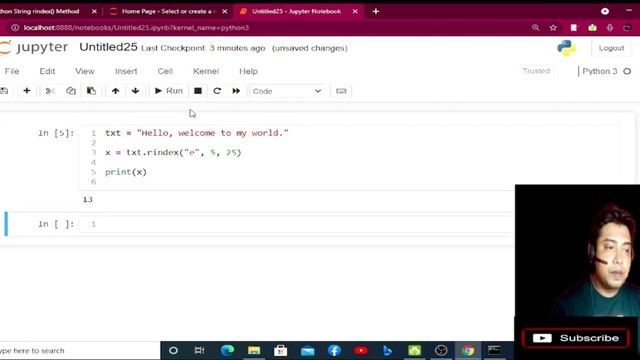Open the View menu

pyautogui.click(x=84, y=71)
